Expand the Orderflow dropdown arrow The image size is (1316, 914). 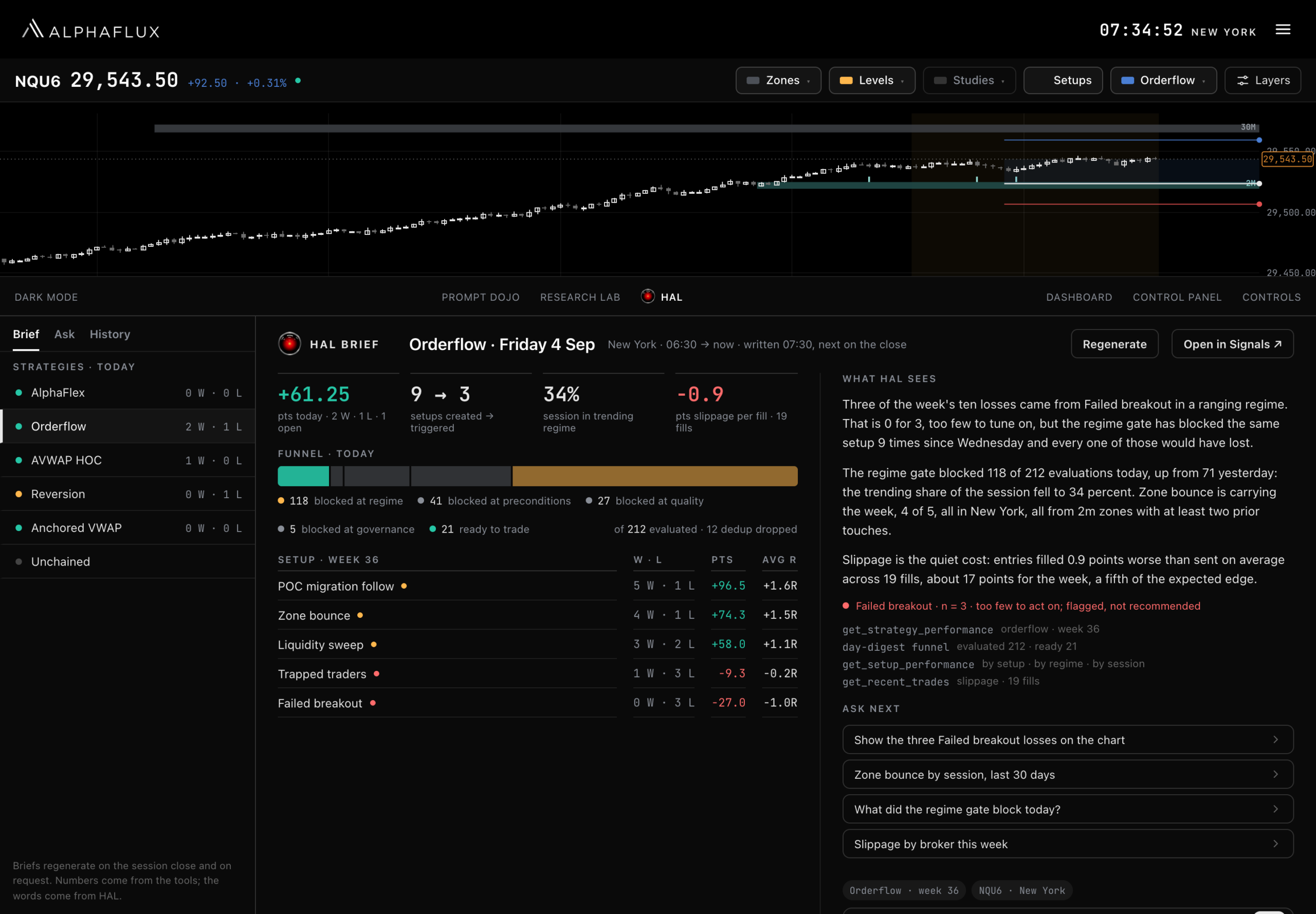click(1203, 81)
